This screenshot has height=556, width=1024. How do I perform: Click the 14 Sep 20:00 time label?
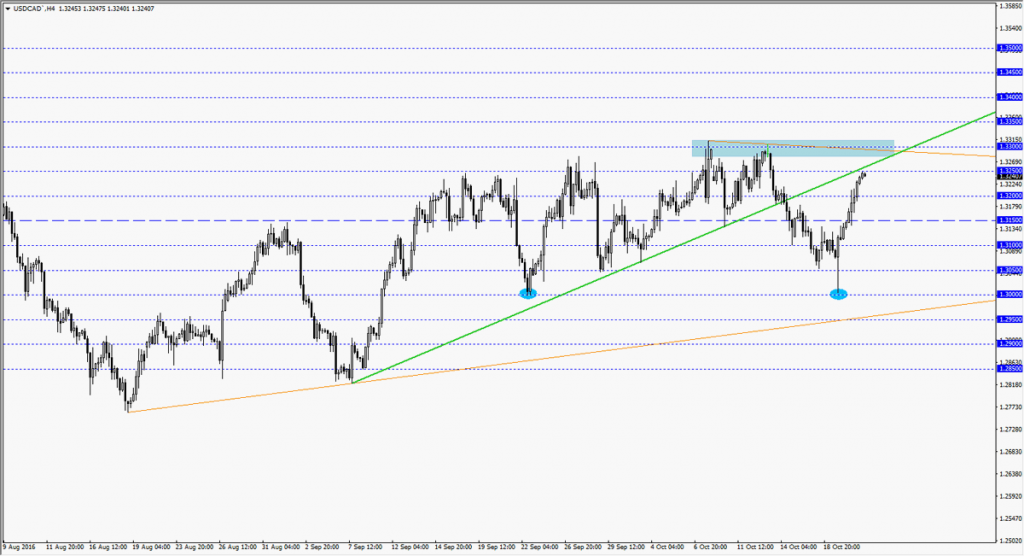point(454,547)
